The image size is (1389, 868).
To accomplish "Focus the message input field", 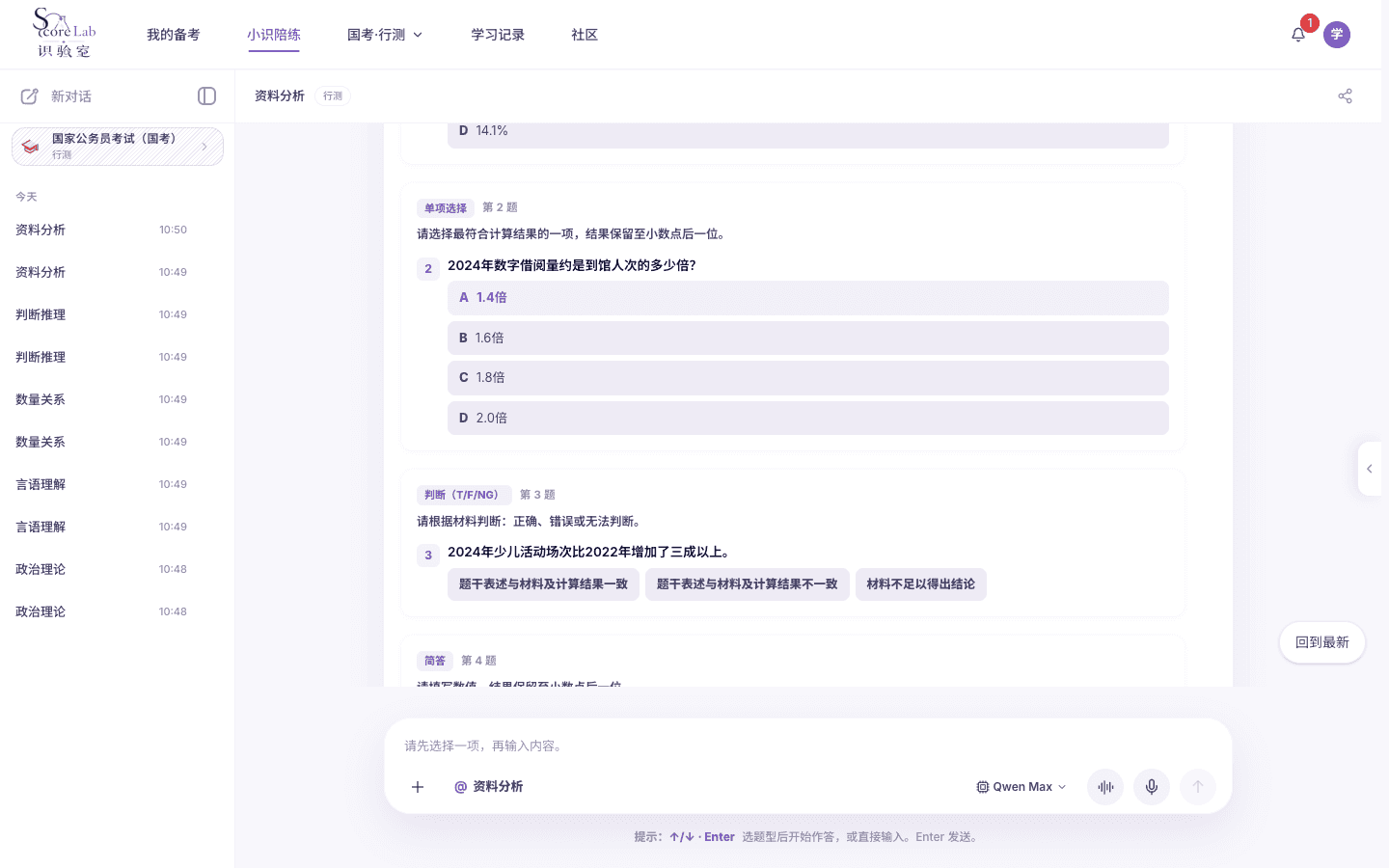I will click(808, 746).
